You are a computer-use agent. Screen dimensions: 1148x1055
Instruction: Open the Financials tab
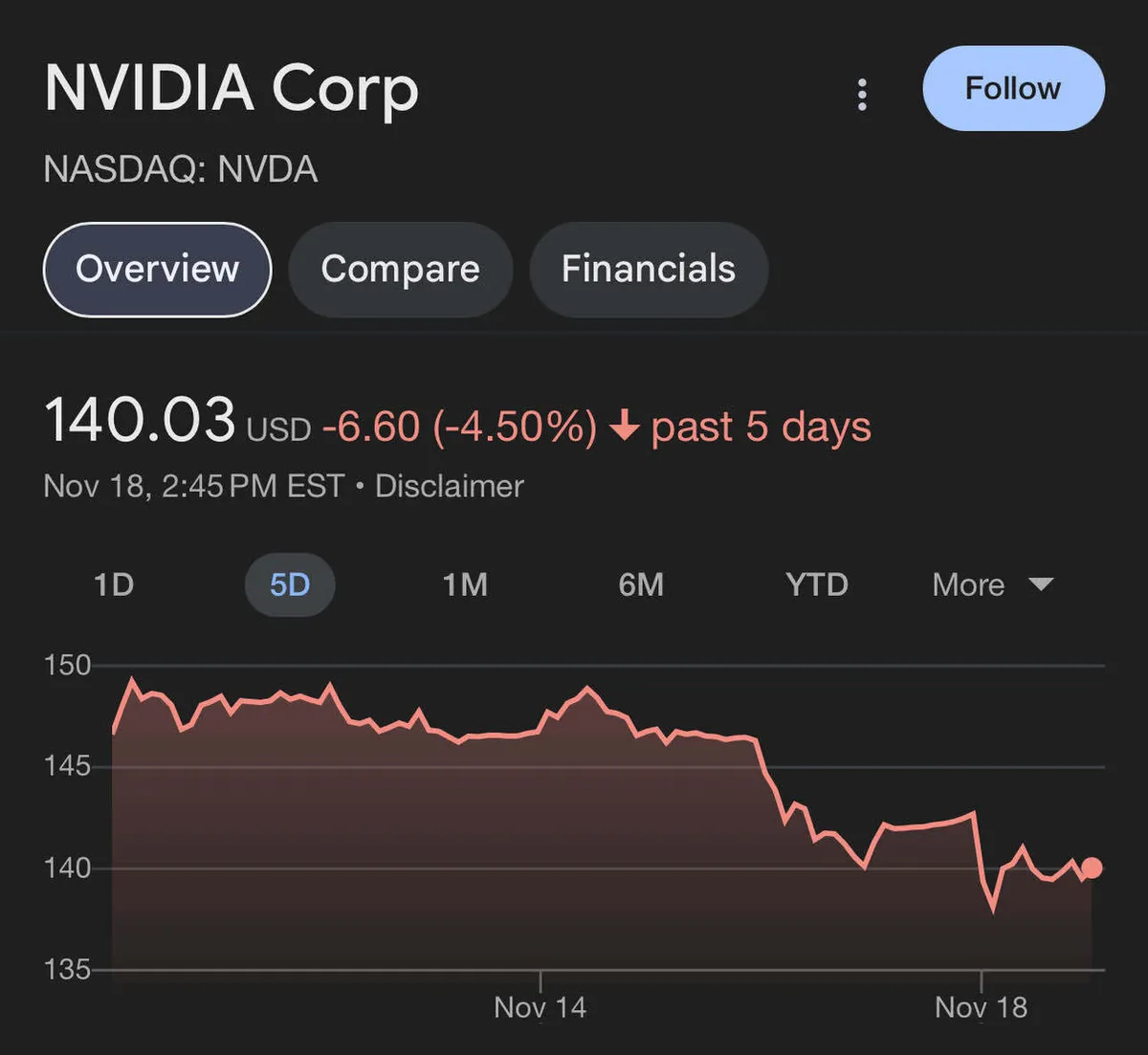point(648,269)
